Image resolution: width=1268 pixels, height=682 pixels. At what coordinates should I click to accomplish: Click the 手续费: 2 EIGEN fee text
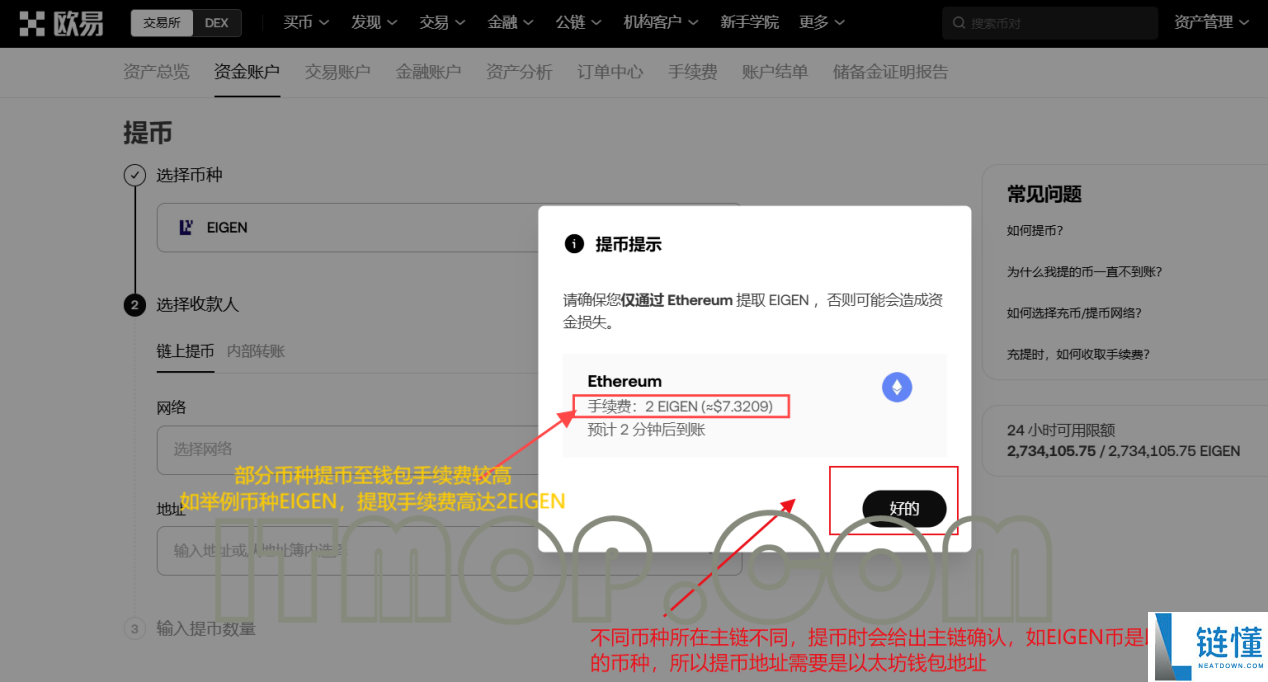tap(680, 406)
